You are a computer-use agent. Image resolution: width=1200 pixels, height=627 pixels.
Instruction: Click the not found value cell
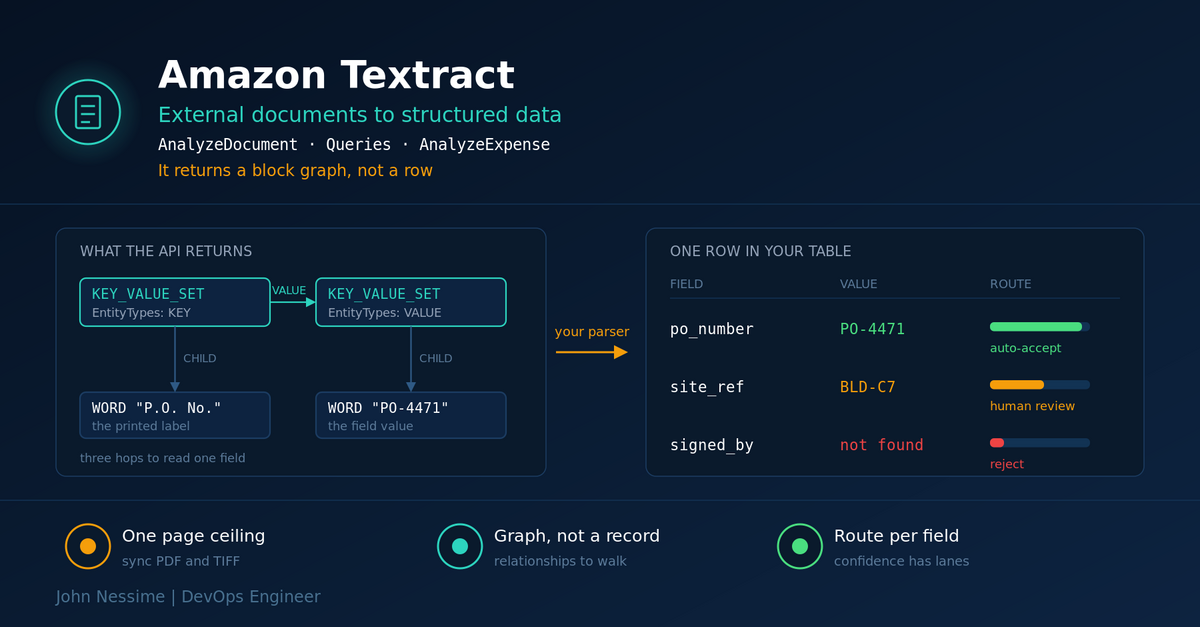pyautogui.click(x=882, y=445)
